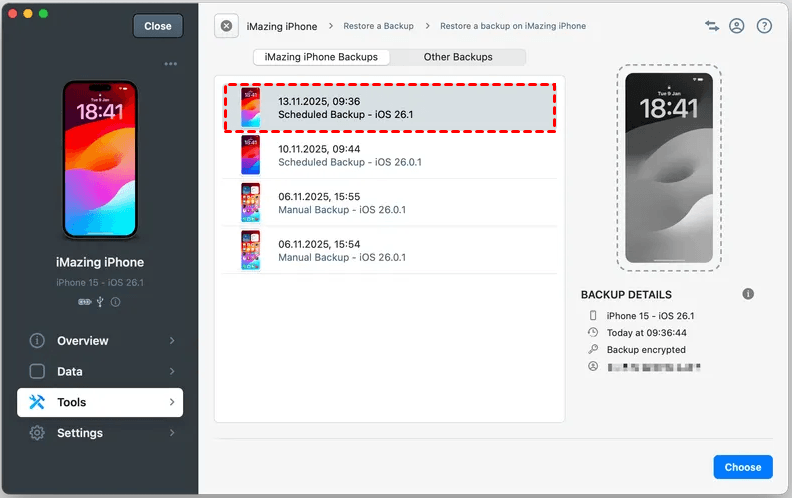Screen dimensions: 792x498
Task: Click the USB connection icon
Action: coord(100,302)
